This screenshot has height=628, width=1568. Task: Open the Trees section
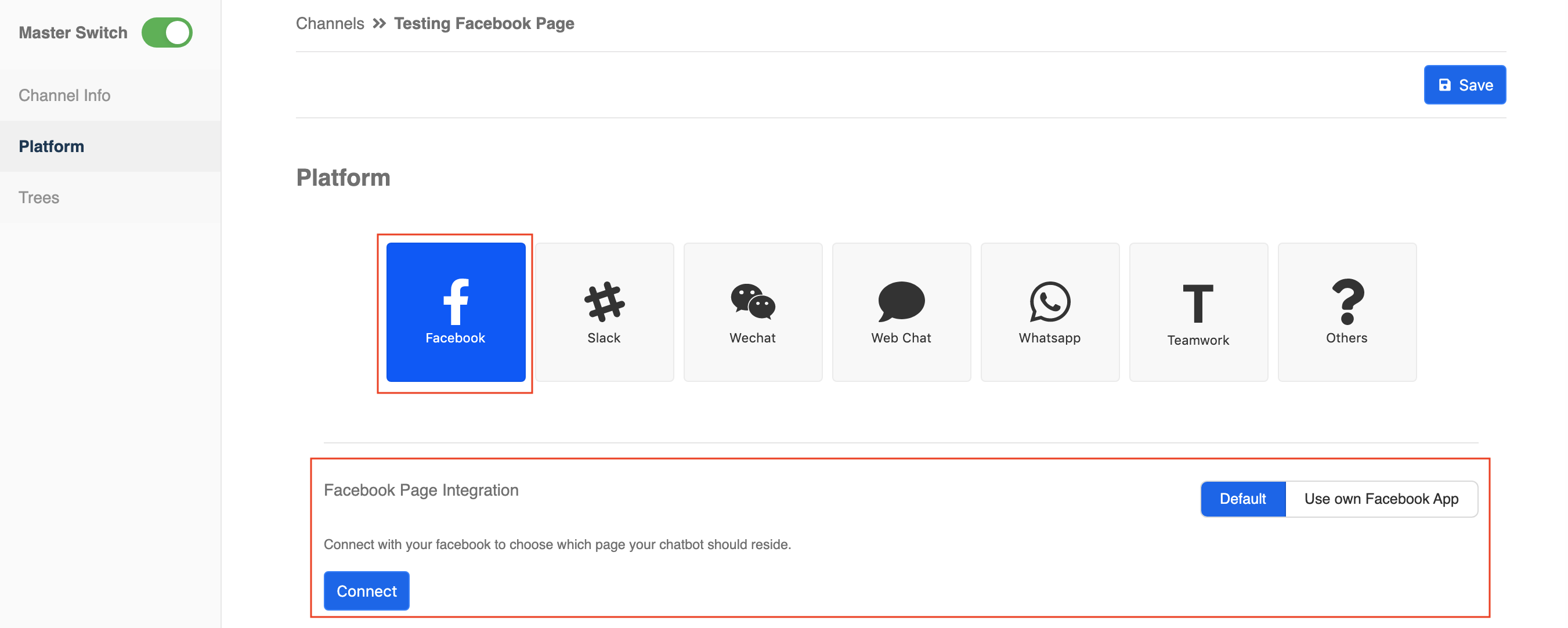(39, 196)
